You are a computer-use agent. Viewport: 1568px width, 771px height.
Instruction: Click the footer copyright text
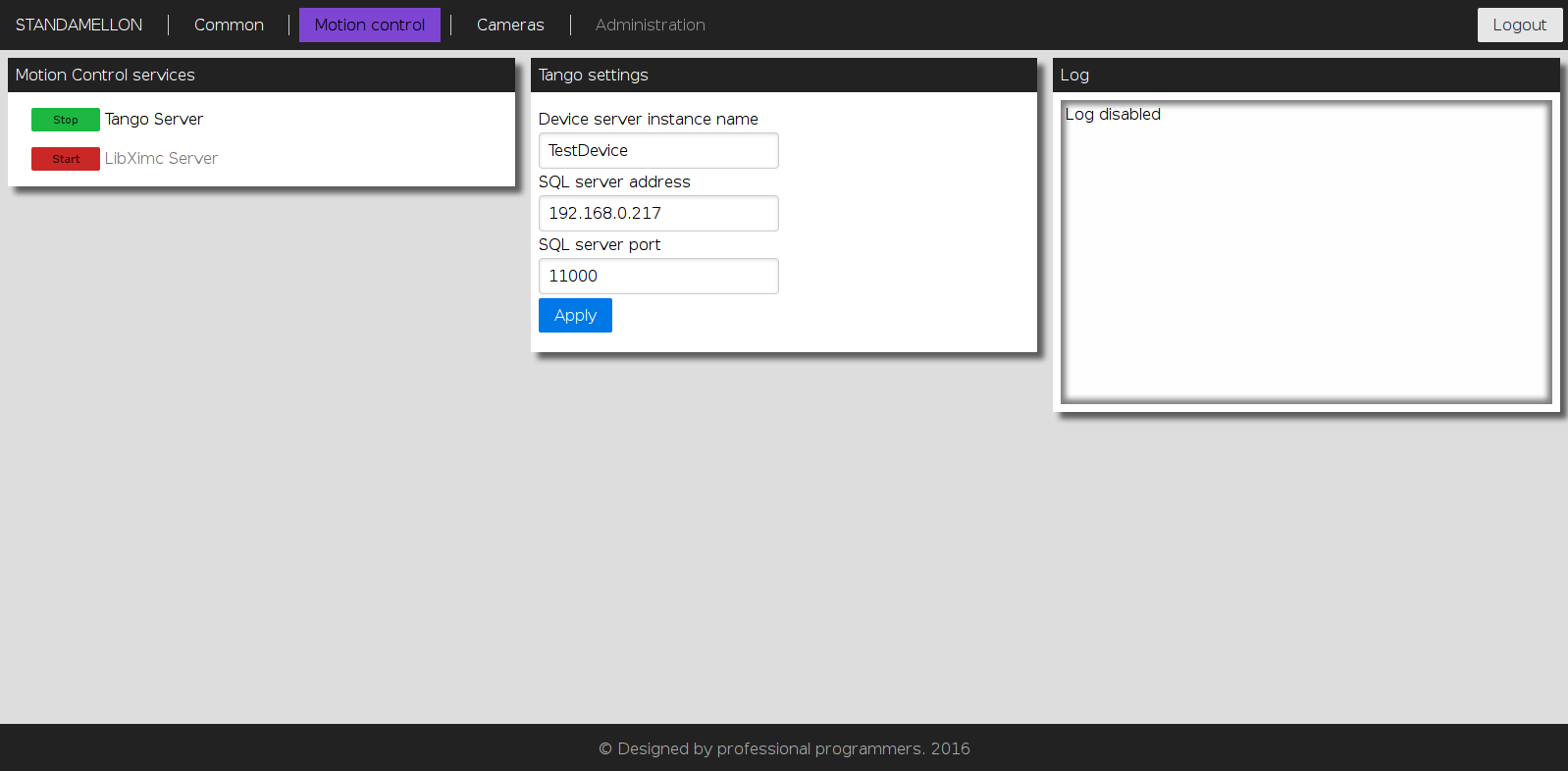click(784, 748)
